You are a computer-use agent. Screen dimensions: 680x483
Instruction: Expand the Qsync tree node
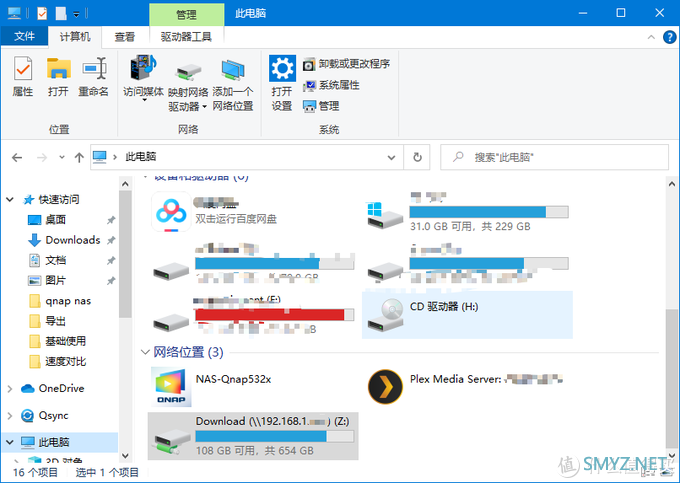10,416
